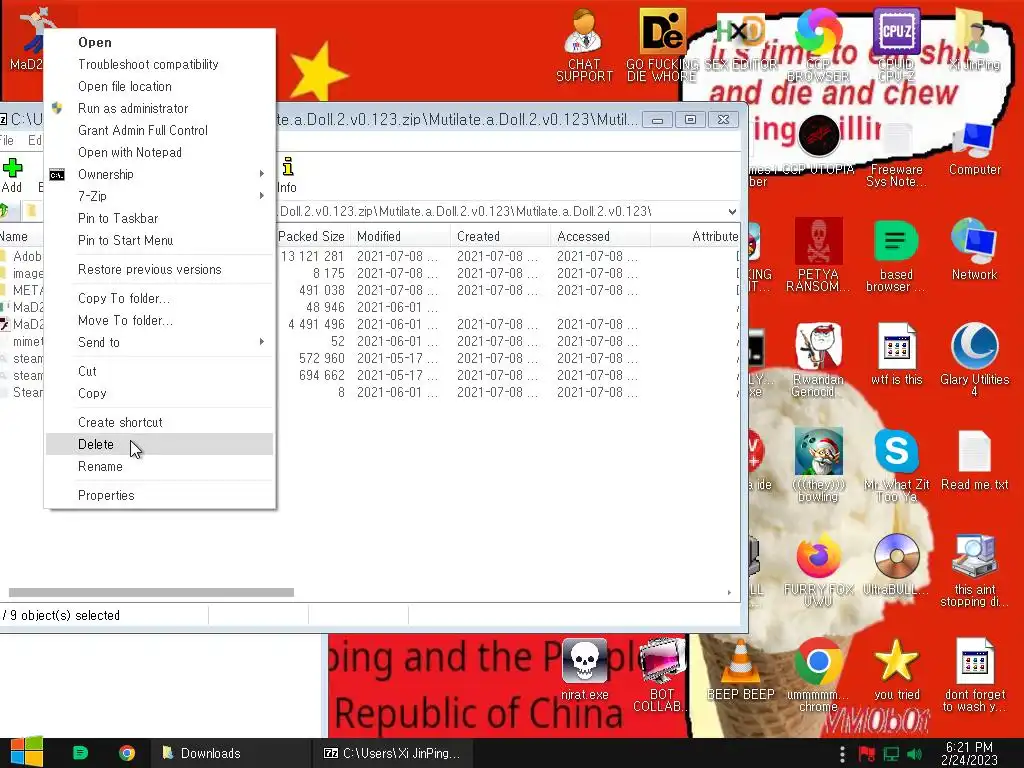The image size is (1024, 768).
Task: Click the volume tray icon
Action: (914, 754)
